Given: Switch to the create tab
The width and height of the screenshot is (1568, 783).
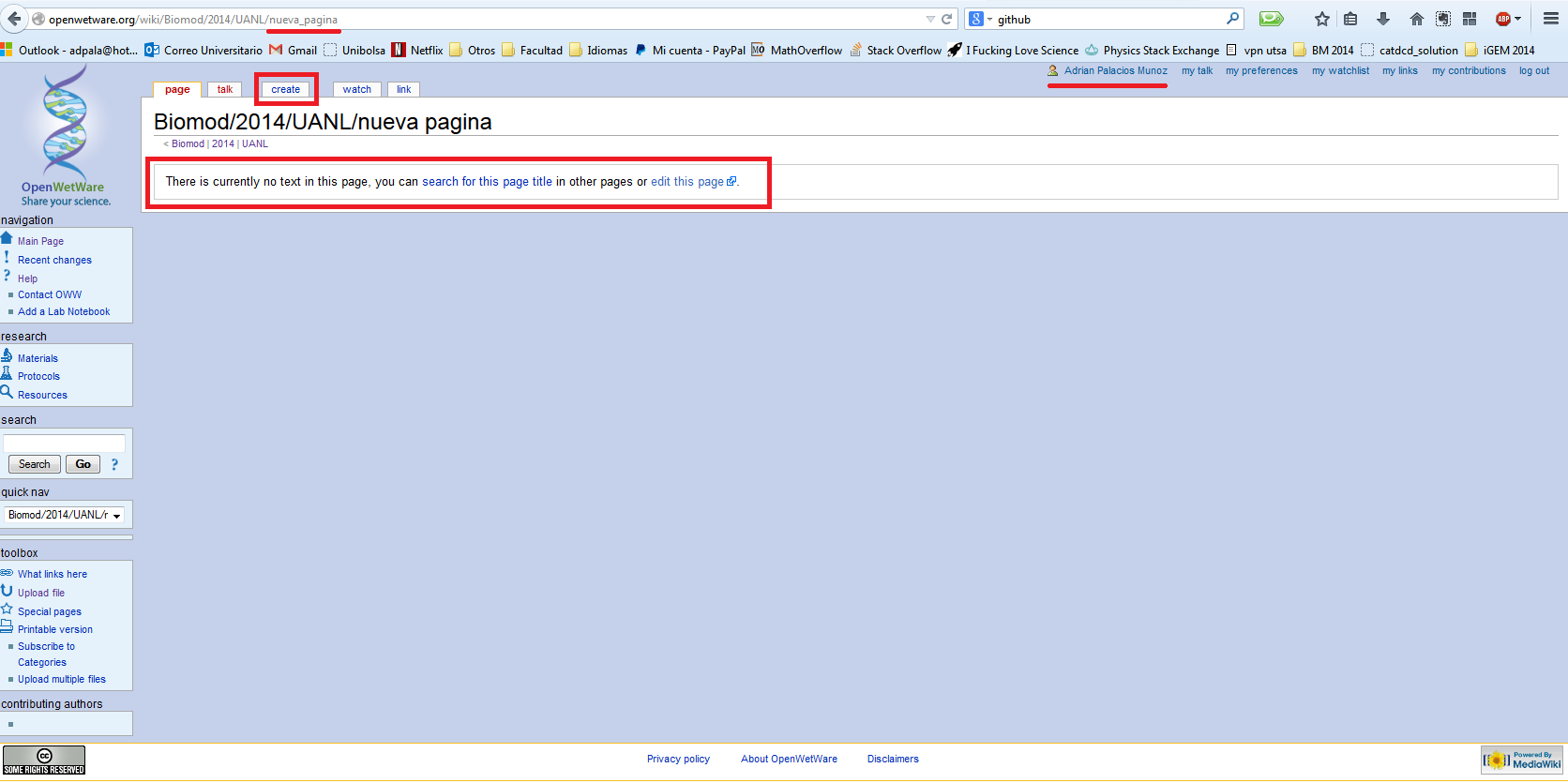Looking at the screenshot, I should [x=285, y=90].
